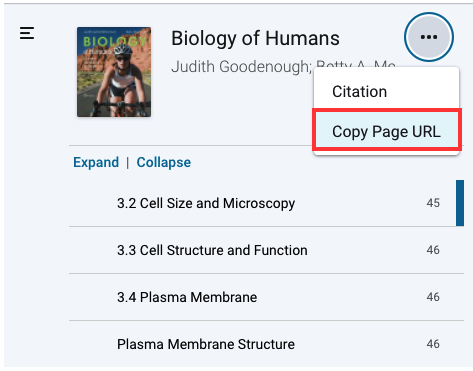Screen dimensions: 473x371
Task: Click author name Judith Goodenough
Action: pos(241,67)
